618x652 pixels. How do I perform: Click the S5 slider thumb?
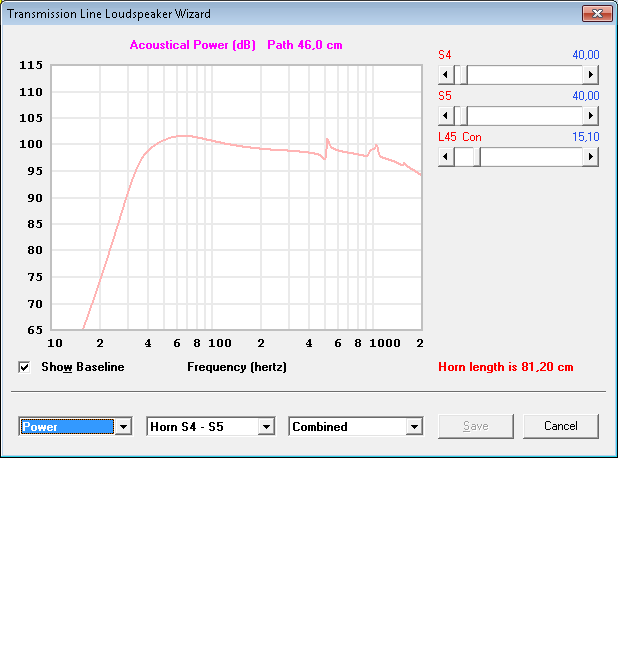point(463,116)
